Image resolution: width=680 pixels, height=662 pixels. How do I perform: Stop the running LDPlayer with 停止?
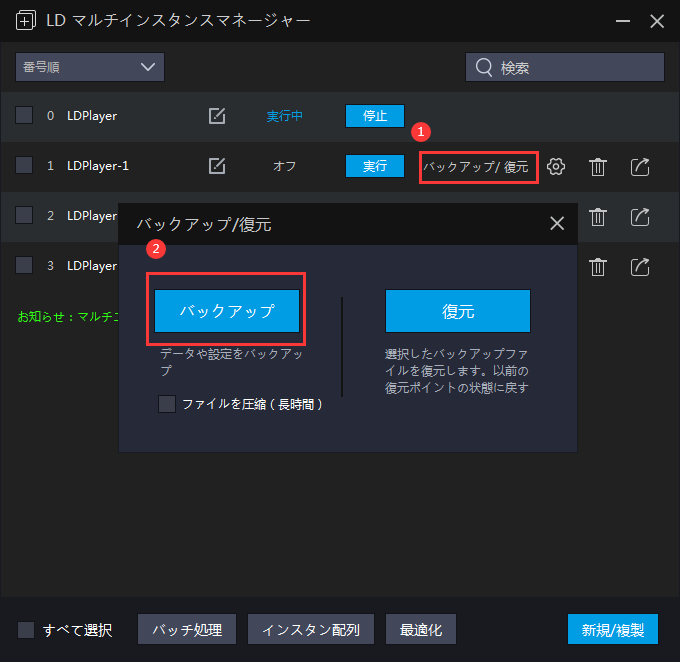tap(375, 116)
